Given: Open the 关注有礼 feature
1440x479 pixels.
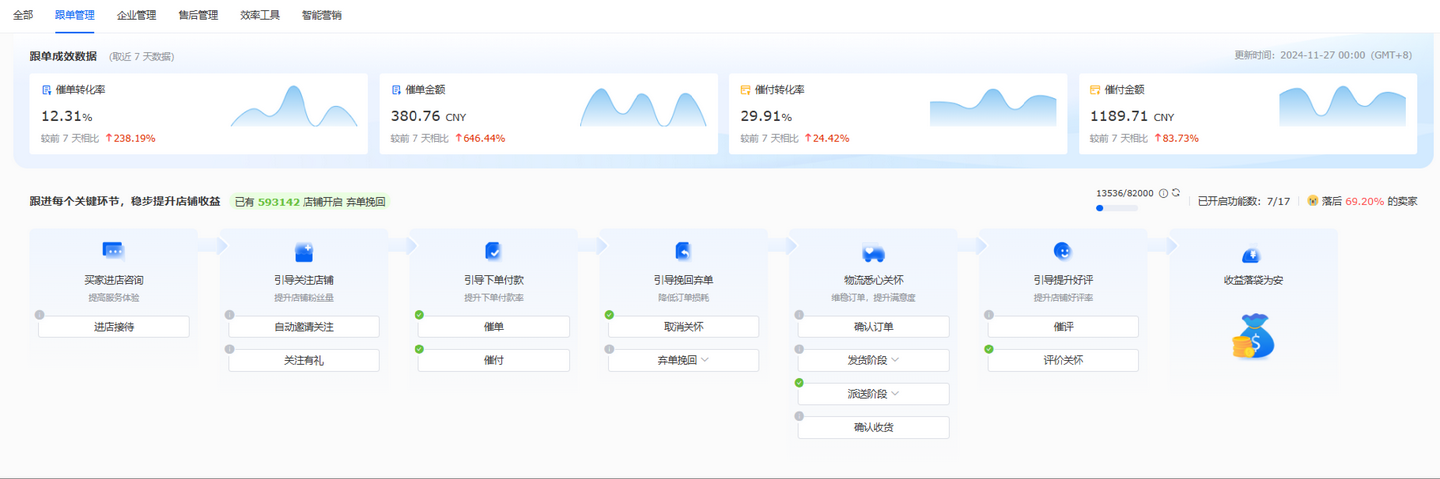Looking at the screenshot, I should 304,360.
